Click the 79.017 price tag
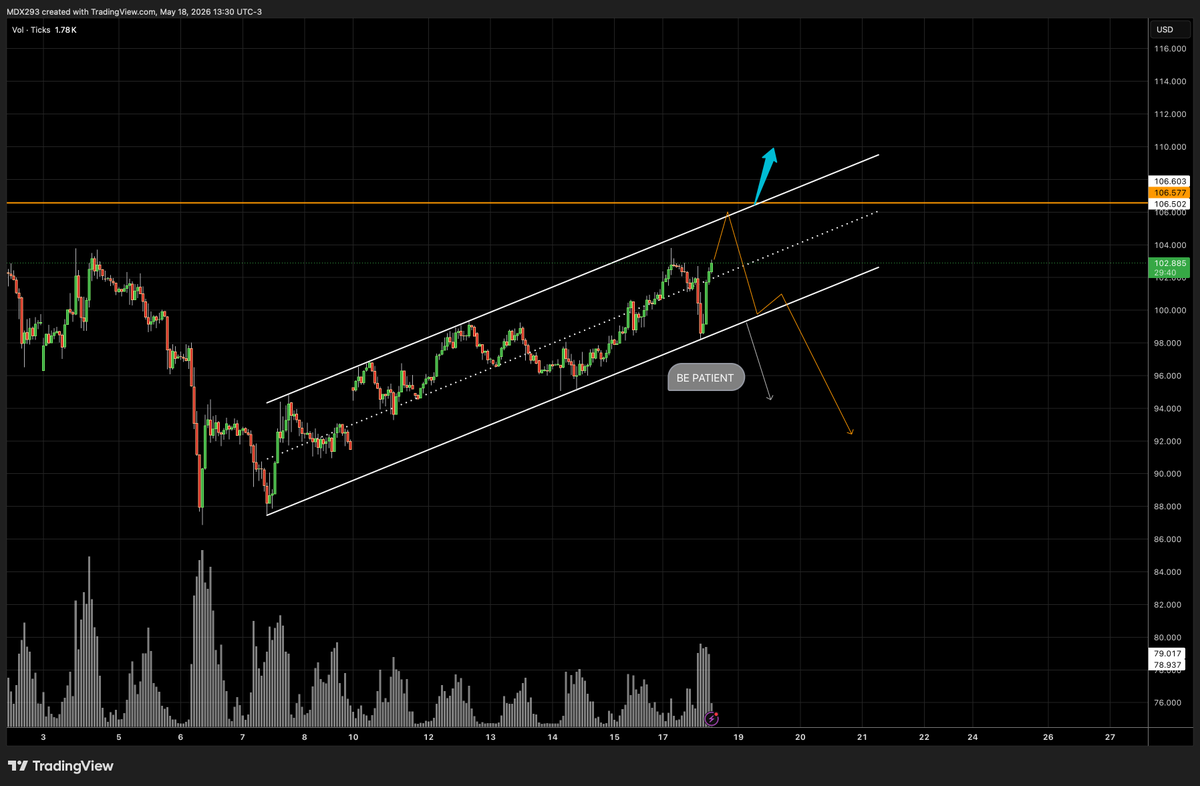The width and height of the screenshot is (1200, 786). [1169, 653]
